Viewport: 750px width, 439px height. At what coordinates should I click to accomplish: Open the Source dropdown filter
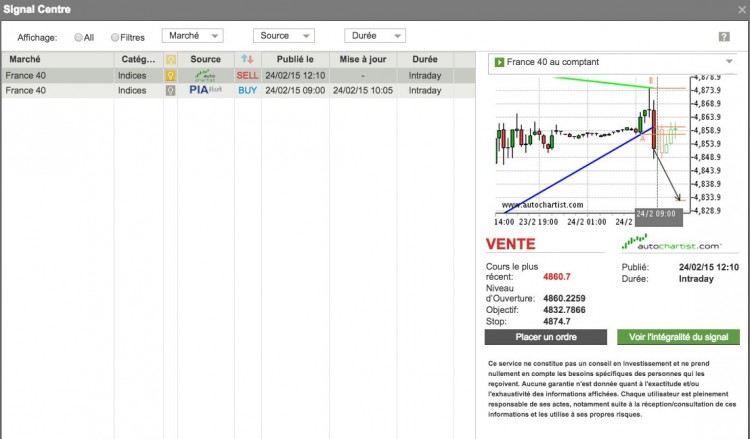[x=284, y=36]
